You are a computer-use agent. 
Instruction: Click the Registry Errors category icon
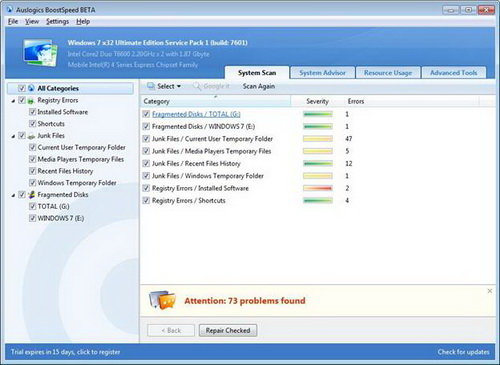pos(31,100)
